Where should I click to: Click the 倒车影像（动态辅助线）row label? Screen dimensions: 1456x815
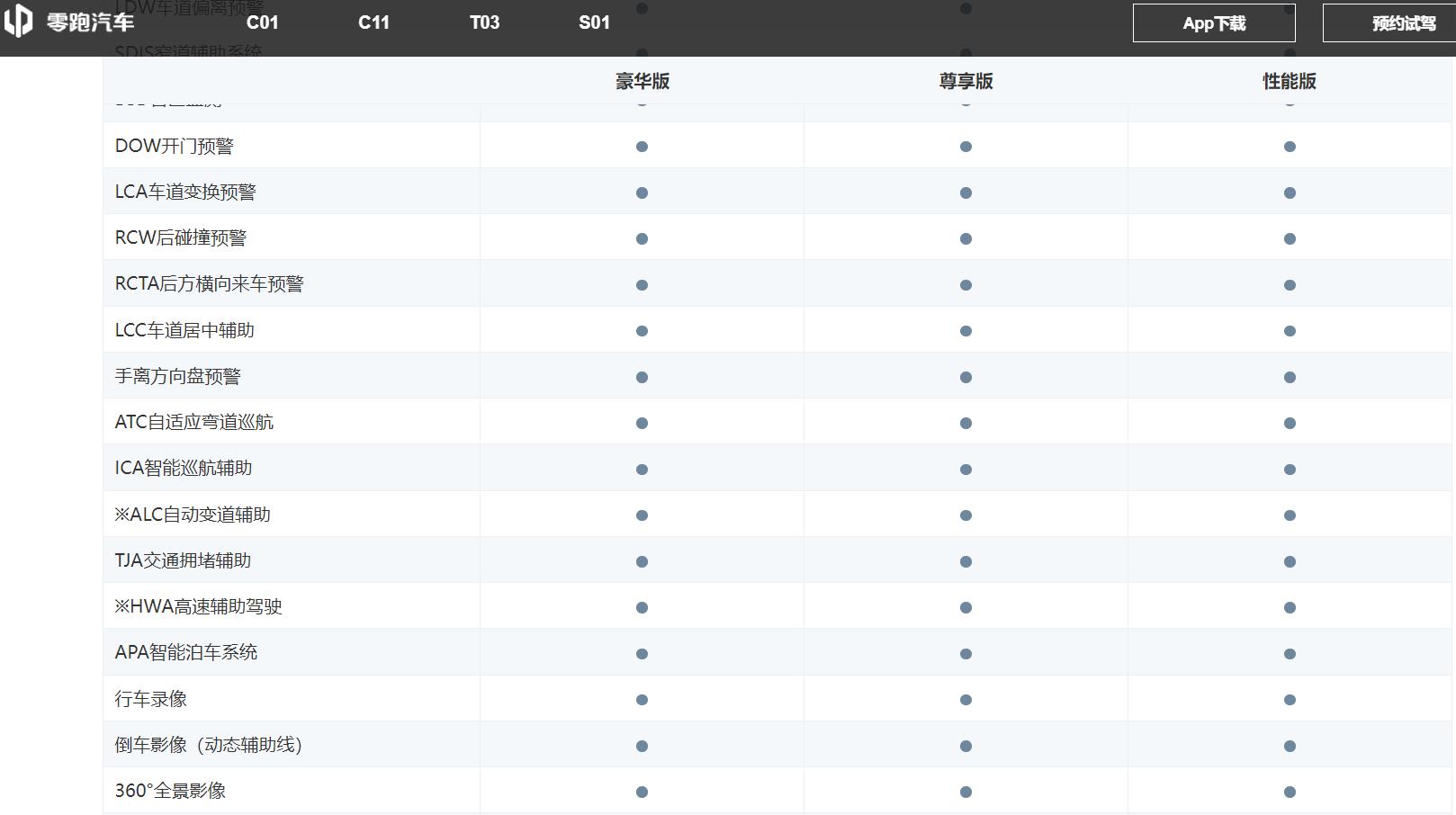[x=209, y=745]
